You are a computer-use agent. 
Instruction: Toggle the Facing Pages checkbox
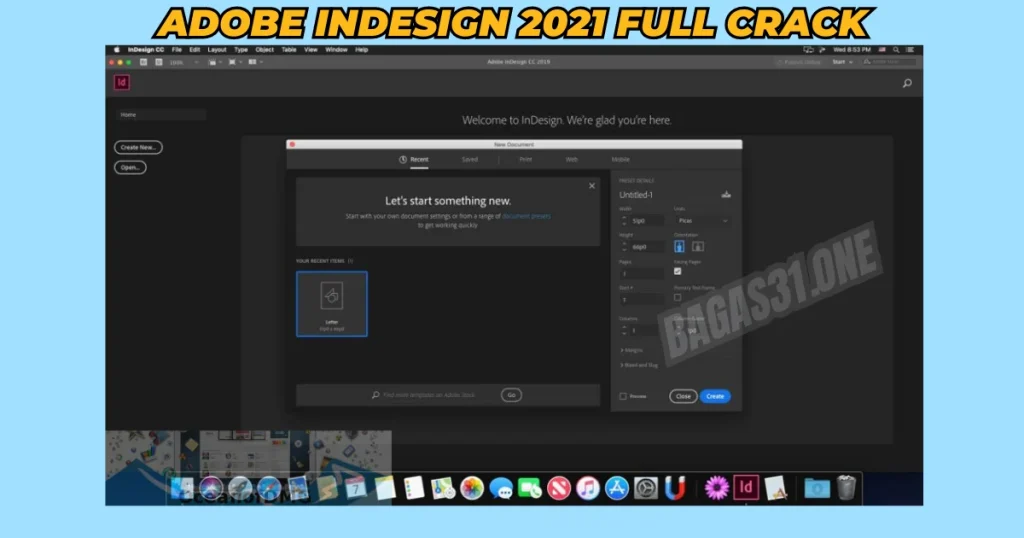click(677, 271)
